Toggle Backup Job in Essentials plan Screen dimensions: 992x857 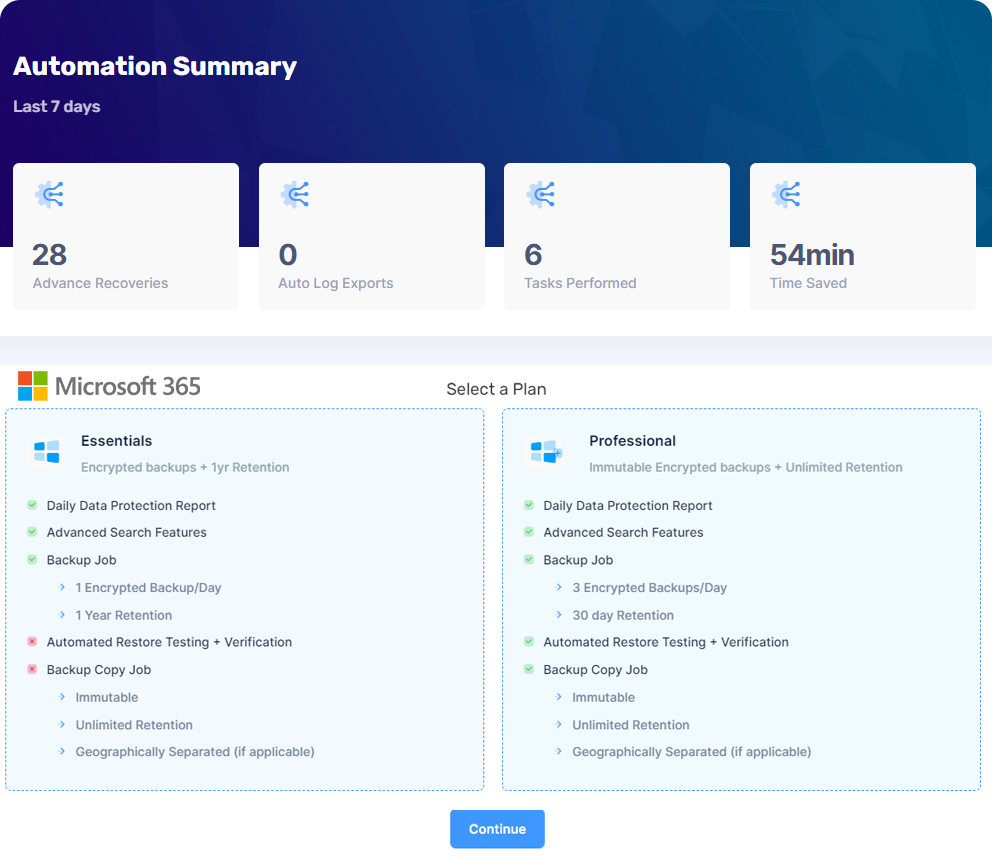click(32, 560)
